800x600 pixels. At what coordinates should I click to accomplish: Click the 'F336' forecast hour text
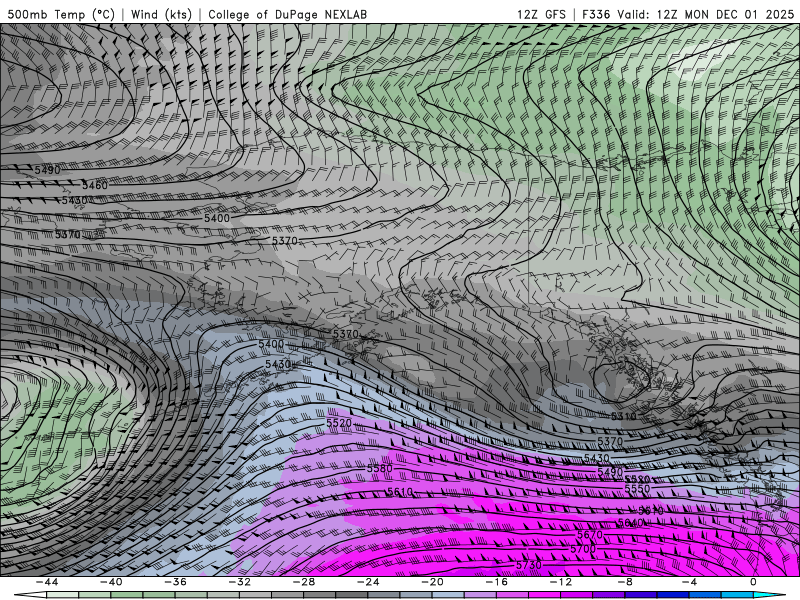pos(596,14)
